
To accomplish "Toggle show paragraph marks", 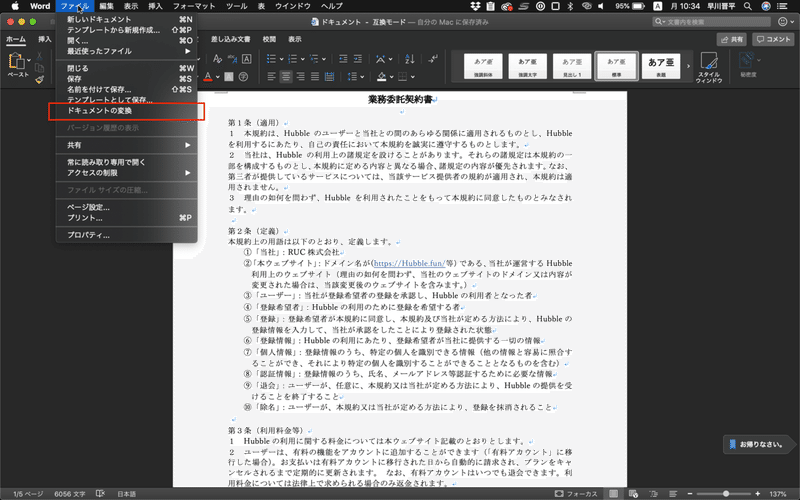I will tap(433, 59).
